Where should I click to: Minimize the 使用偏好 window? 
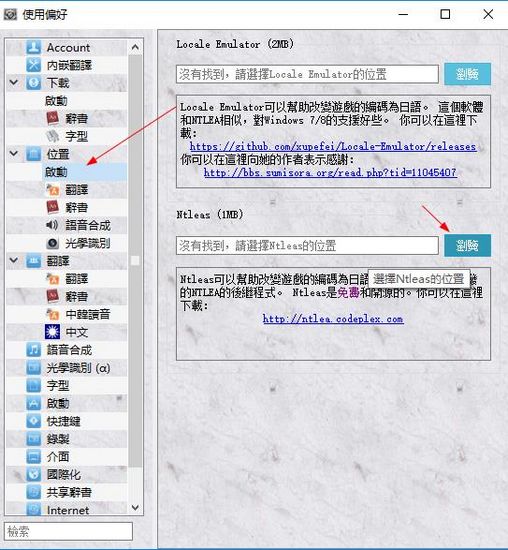[403, 14]
